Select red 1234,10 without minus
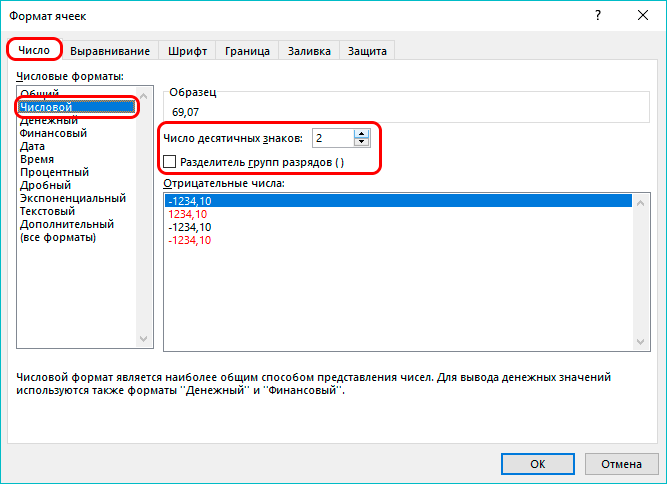Screen dimensions: 667x484 pyautogui.click(x=398, y=214)
